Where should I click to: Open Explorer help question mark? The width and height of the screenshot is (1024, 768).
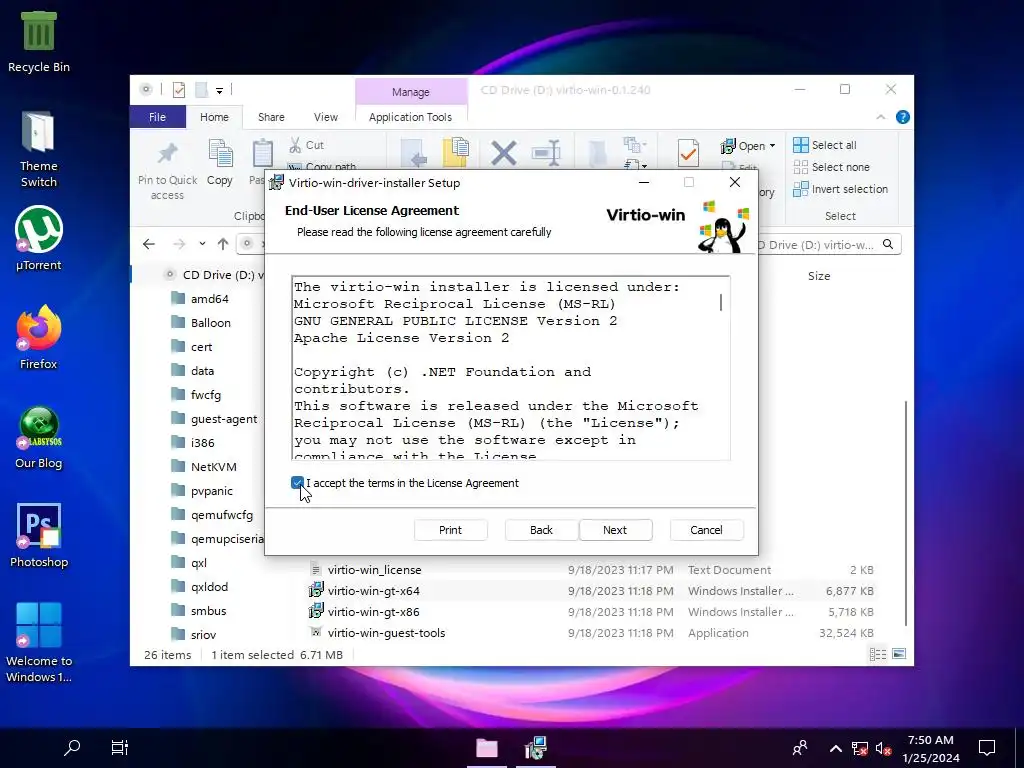pos(903,117)
